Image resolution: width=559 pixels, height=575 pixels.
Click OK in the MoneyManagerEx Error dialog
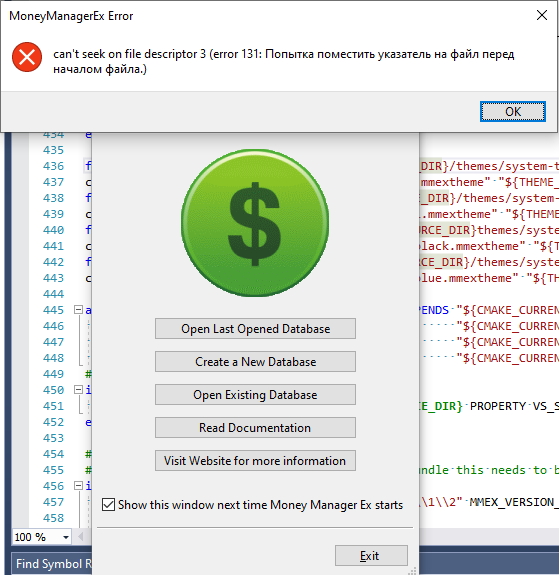point(512,111)
